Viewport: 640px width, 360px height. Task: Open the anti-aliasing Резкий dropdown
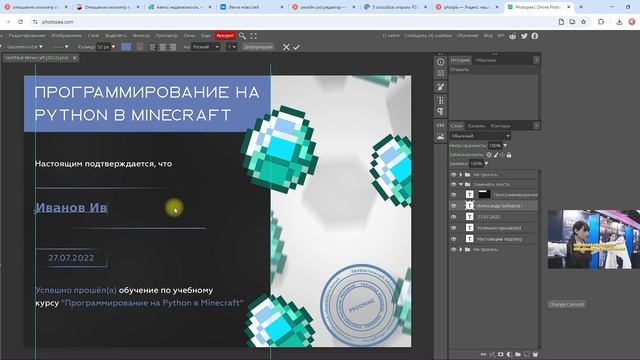tap(206, 47)
